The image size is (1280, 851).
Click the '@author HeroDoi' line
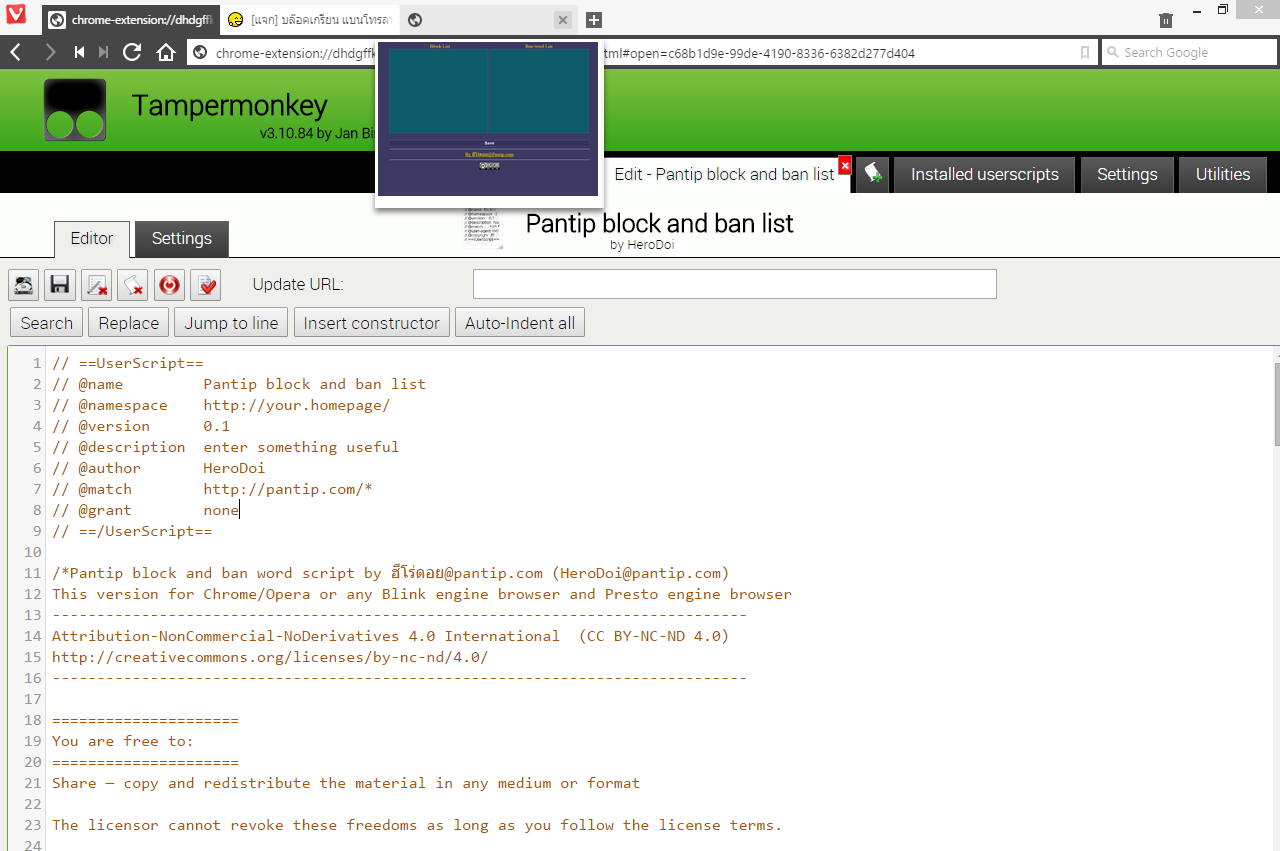[x=159, y=468]
